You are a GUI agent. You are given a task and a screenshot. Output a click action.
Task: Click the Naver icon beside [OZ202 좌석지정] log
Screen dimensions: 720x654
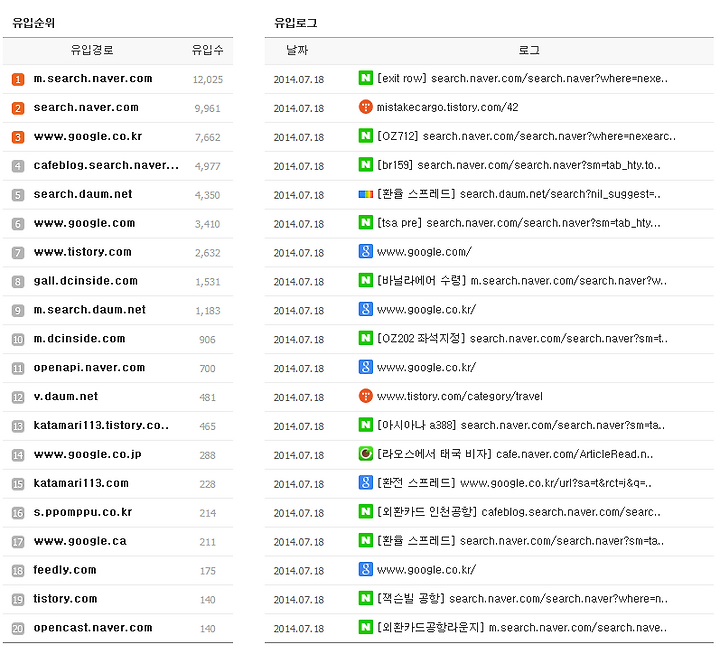(x=366, y=338)
